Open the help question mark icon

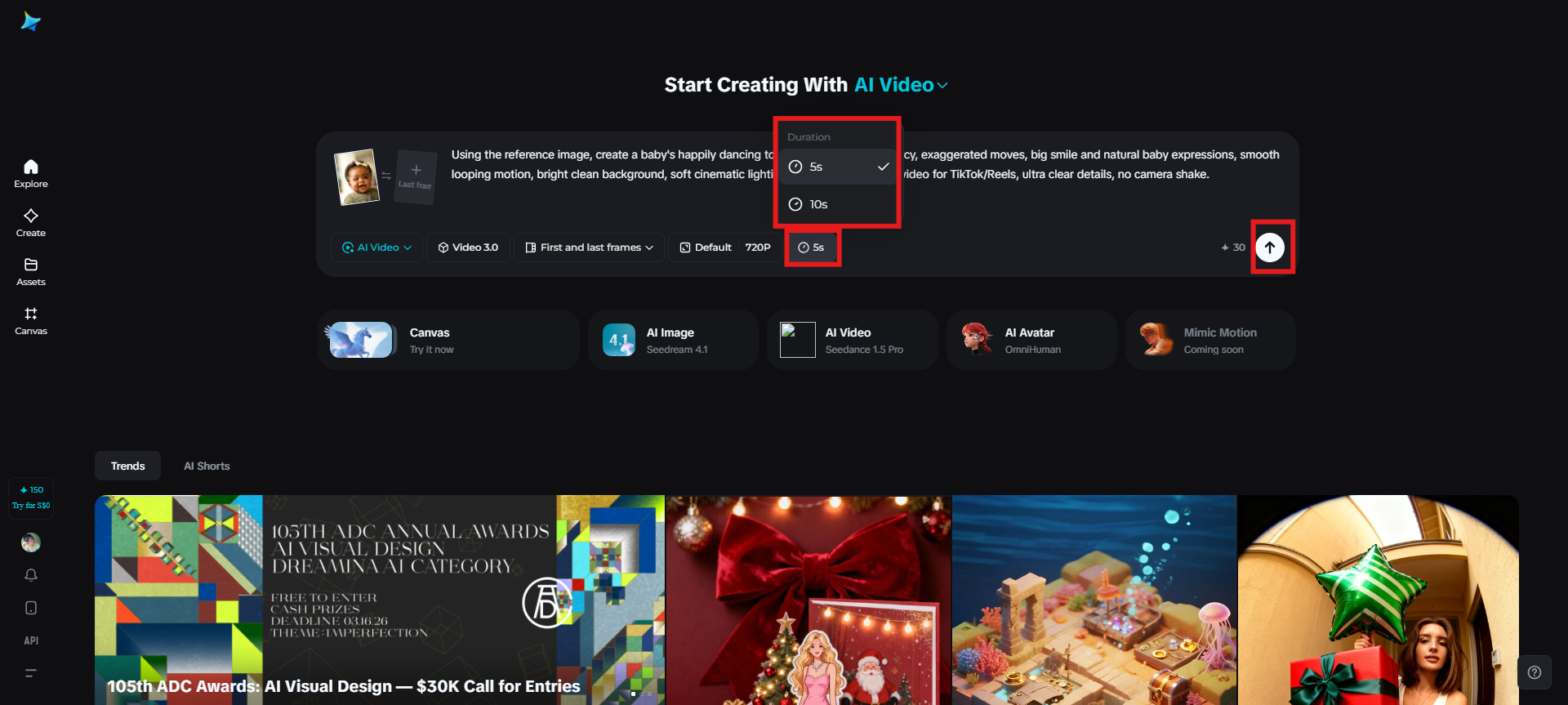point(1535,672)
